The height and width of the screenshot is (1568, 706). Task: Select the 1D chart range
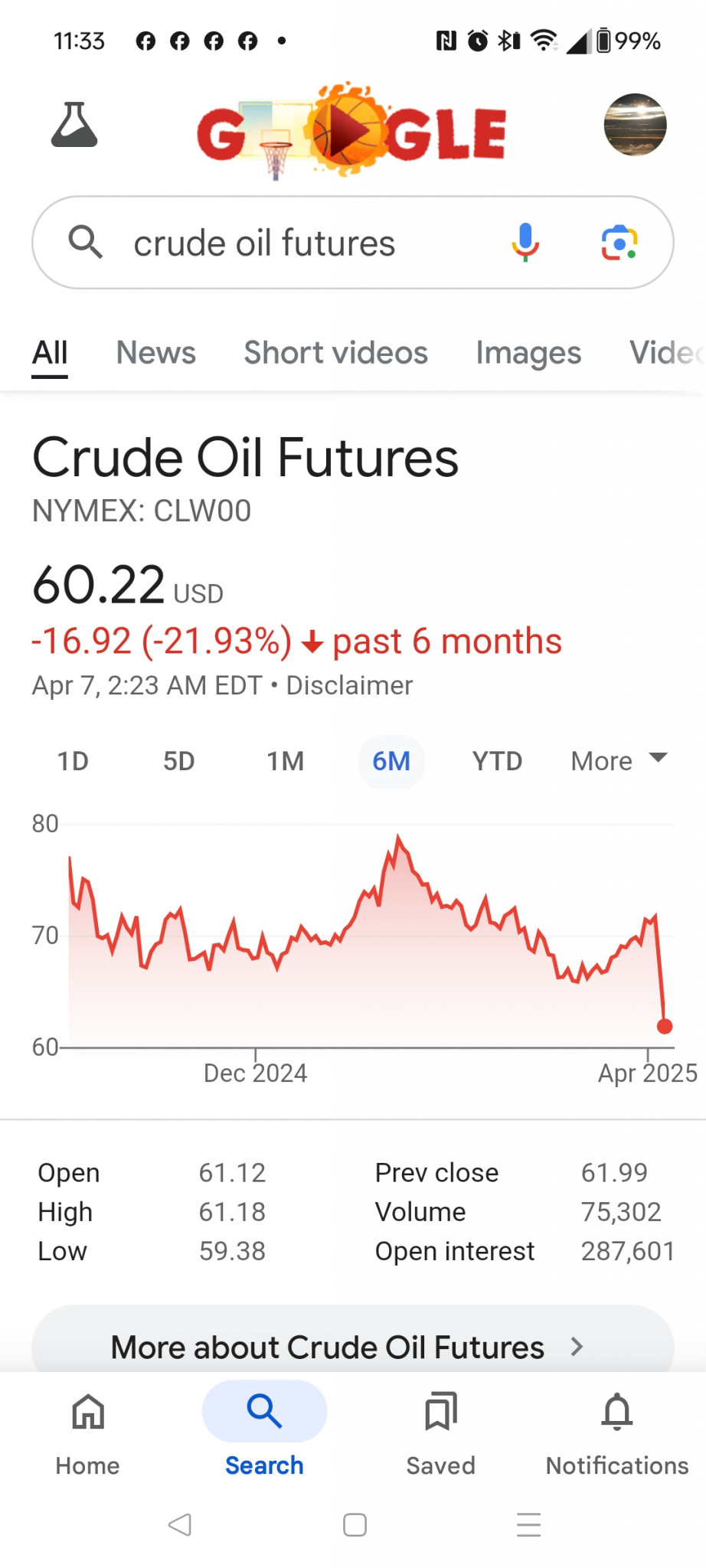[x=73, y=761]
